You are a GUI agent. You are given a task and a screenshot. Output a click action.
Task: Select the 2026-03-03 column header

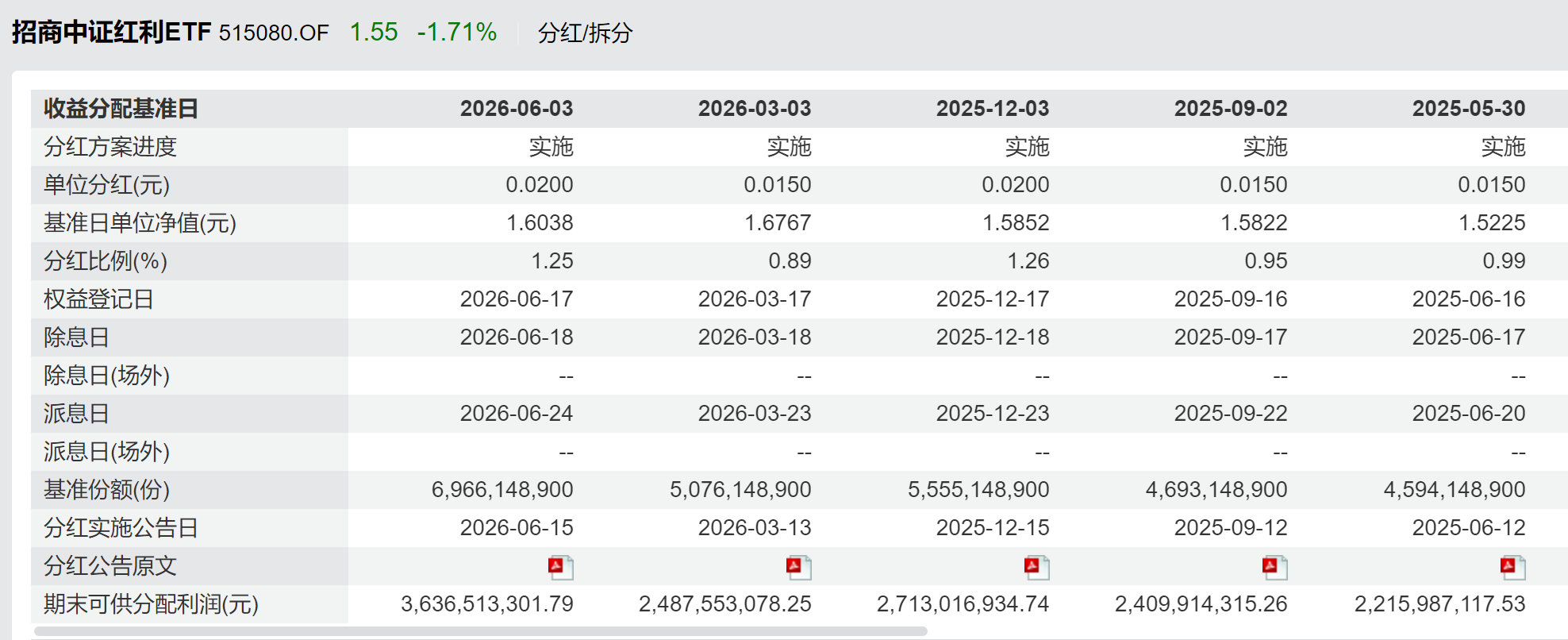coord(755,109)
